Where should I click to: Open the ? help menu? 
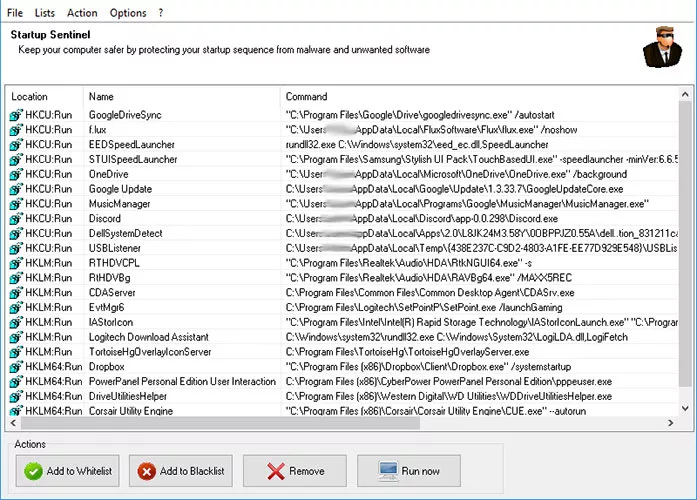[x=160, y=13]
